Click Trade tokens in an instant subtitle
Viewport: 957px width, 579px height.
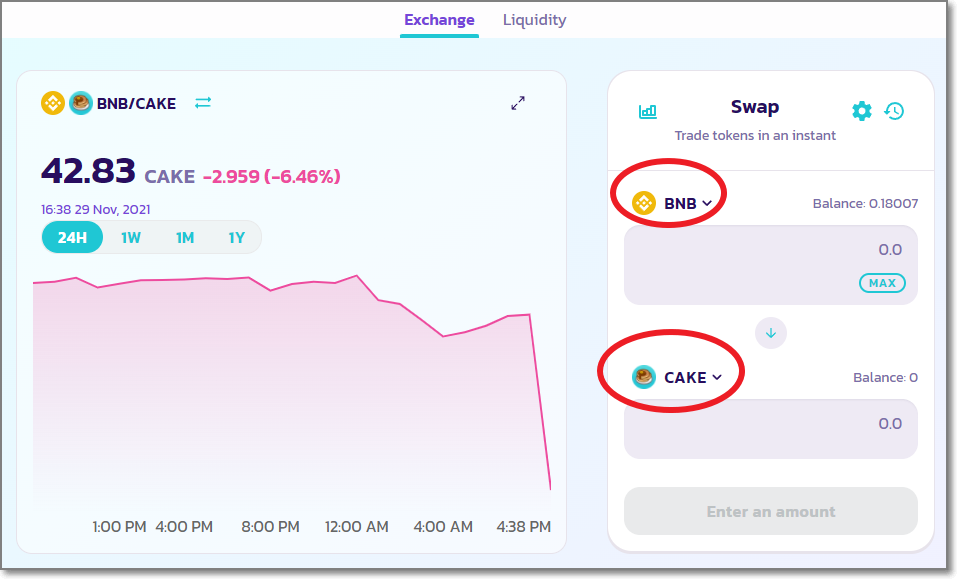[755, 135]
